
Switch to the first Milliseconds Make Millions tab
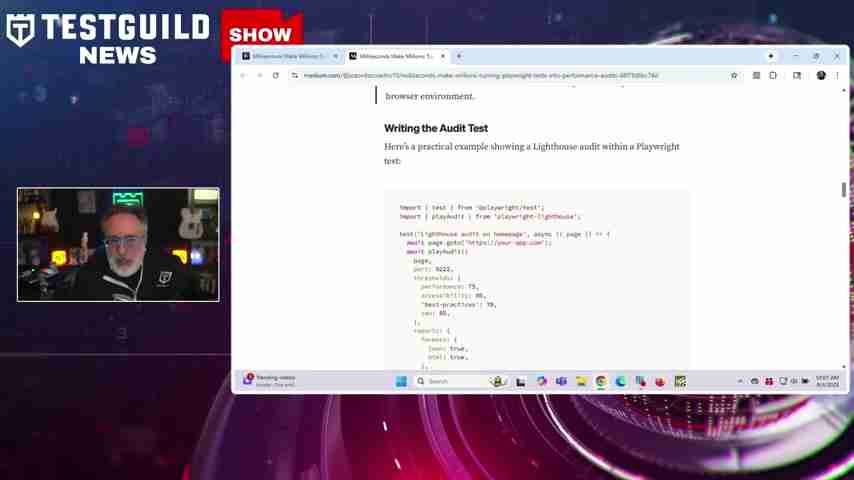click(285, 56)
